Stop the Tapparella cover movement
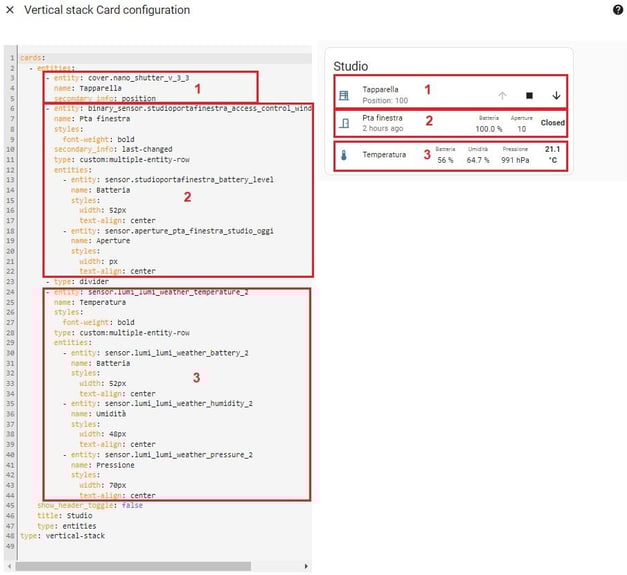This screenshot has width=627, height=575. coord(529,96)
